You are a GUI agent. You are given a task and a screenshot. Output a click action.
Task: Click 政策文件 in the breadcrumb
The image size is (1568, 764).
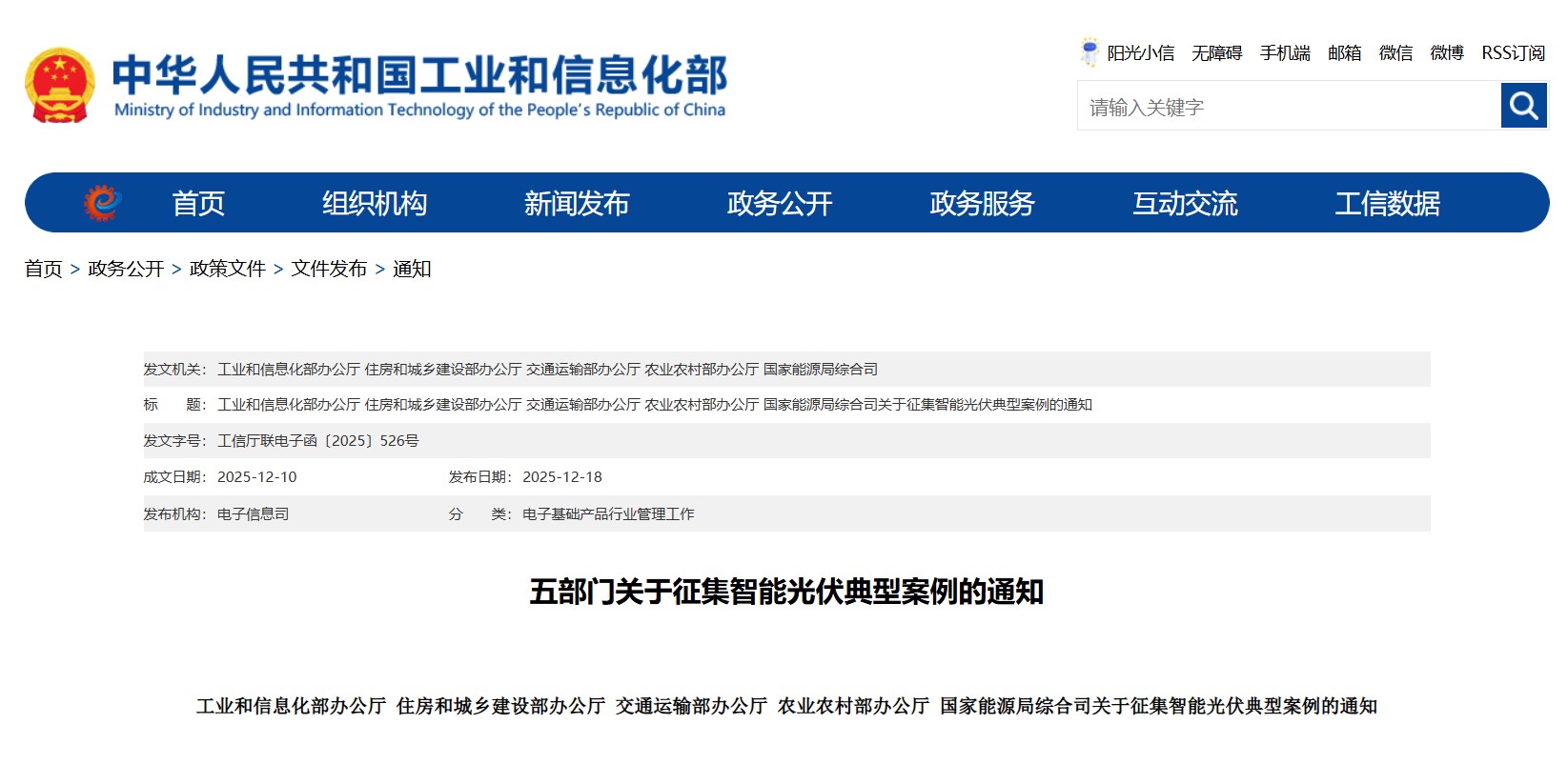click(227, 269)
